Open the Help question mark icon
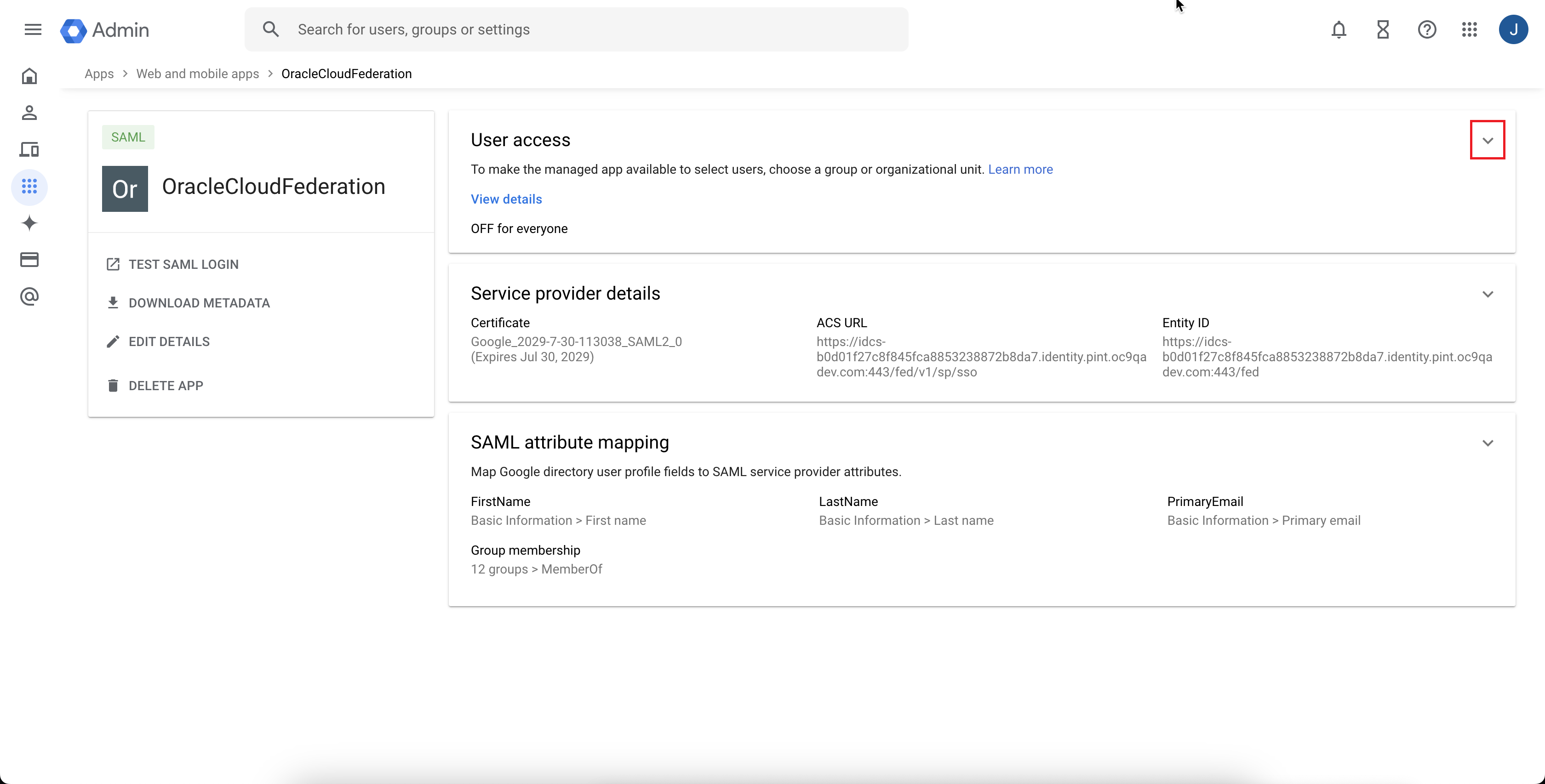Viewport: 1545px width, 784px height. pyautogui.click(x=1427, y=29)
